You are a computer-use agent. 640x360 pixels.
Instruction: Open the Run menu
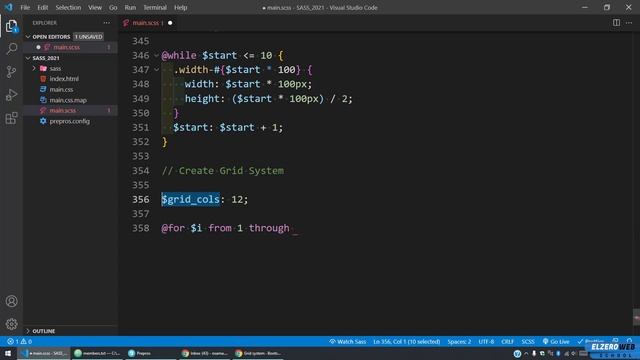[x=130, y=7]
